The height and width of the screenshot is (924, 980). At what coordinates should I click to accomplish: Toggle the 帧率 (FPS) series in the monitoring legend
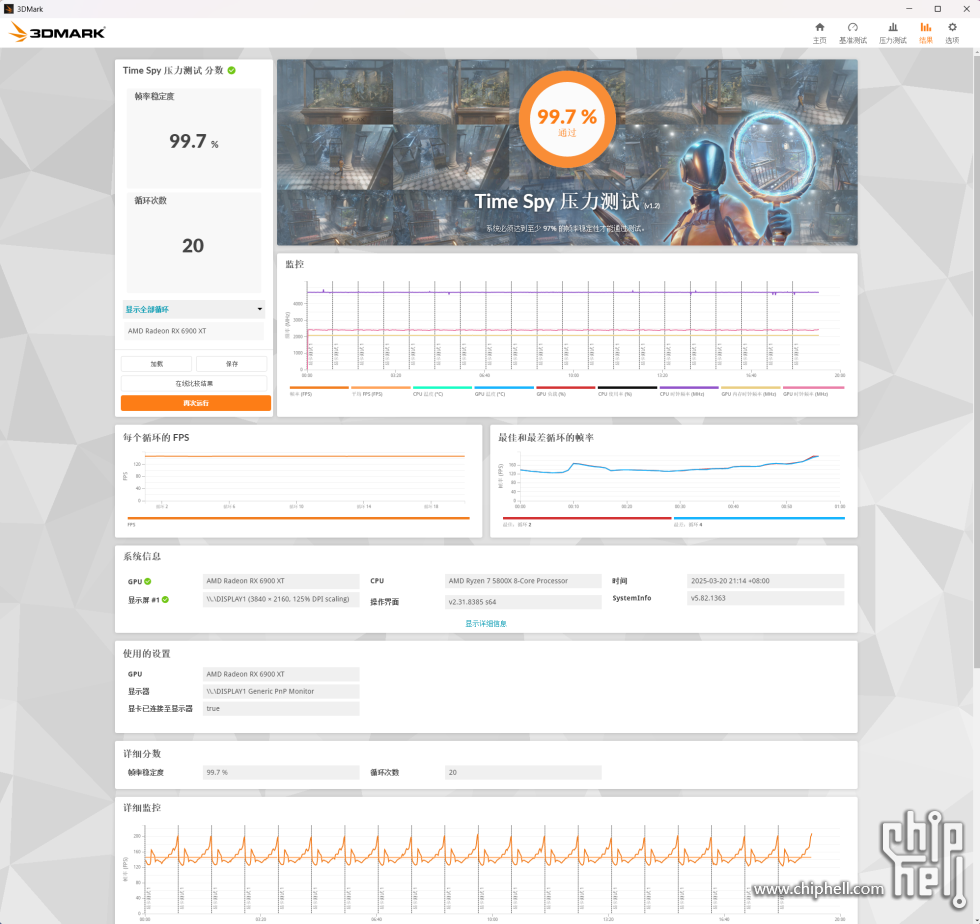pyautogui.click(x=319, y=391)
